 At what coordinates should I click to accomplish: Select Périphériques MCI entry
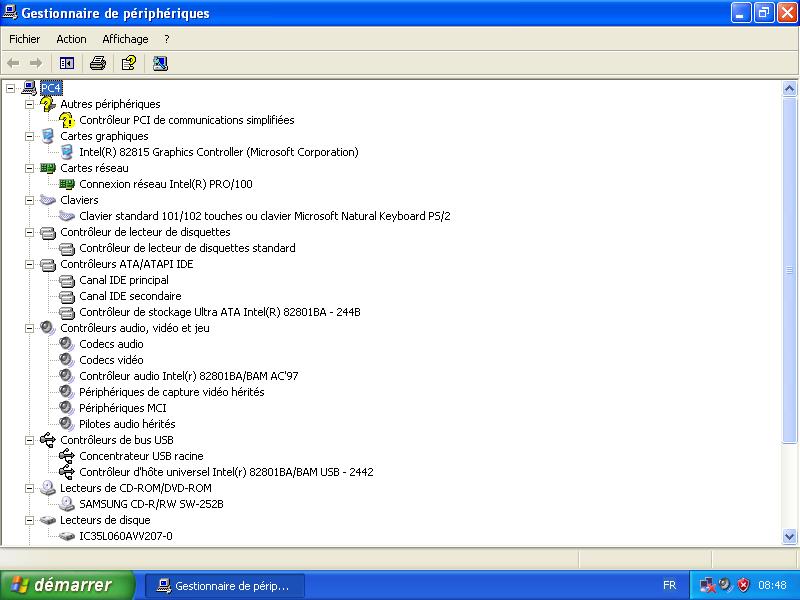pos(123,408)
